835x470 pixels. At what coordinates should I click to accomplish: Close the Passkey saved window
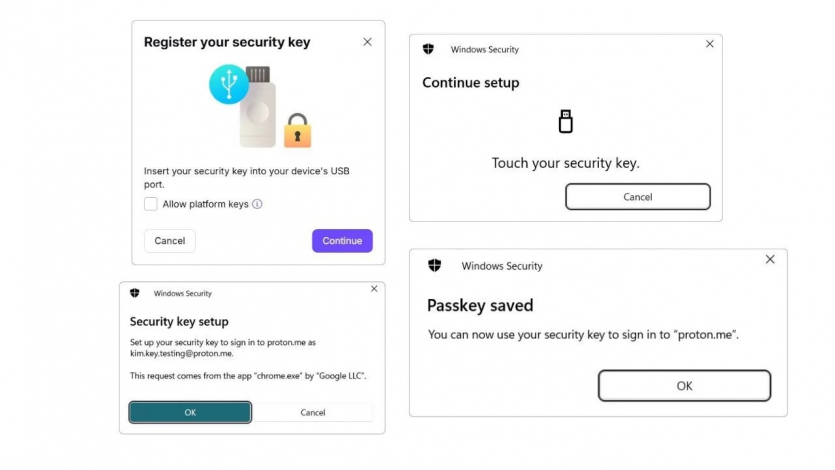(770, 260)
